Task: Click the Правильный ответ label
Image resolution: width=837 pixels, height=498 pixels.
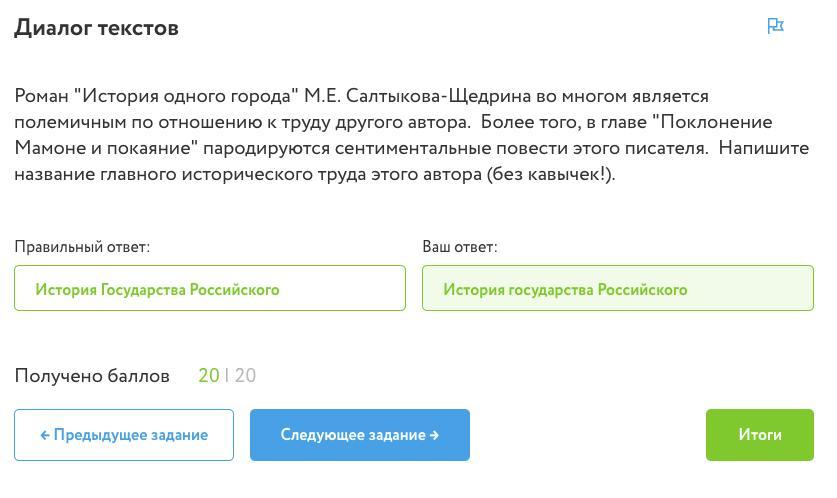Action: pos(82,247)
